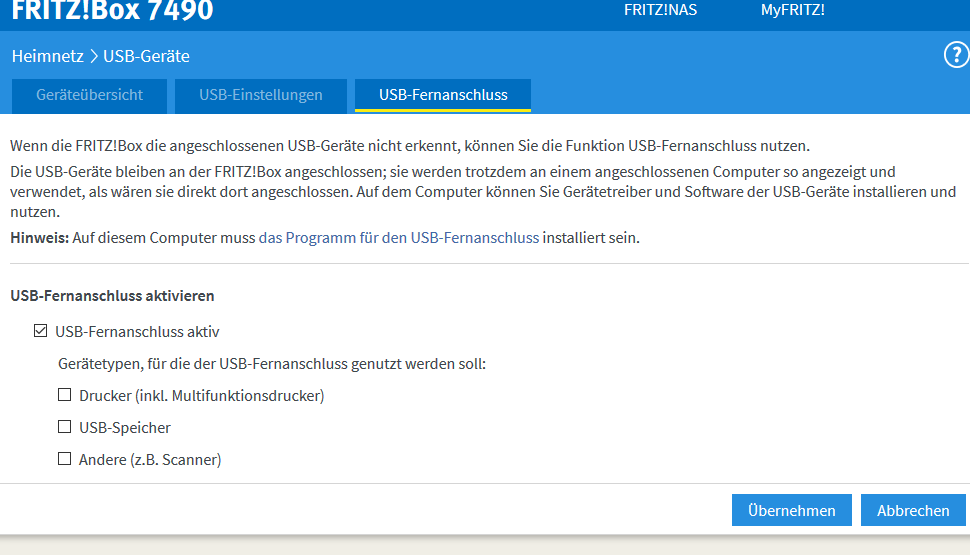Open the USB-Fernanschluss program download link
Screen dimensions: 970x555
pyautogui.click(x=399, y=238)
